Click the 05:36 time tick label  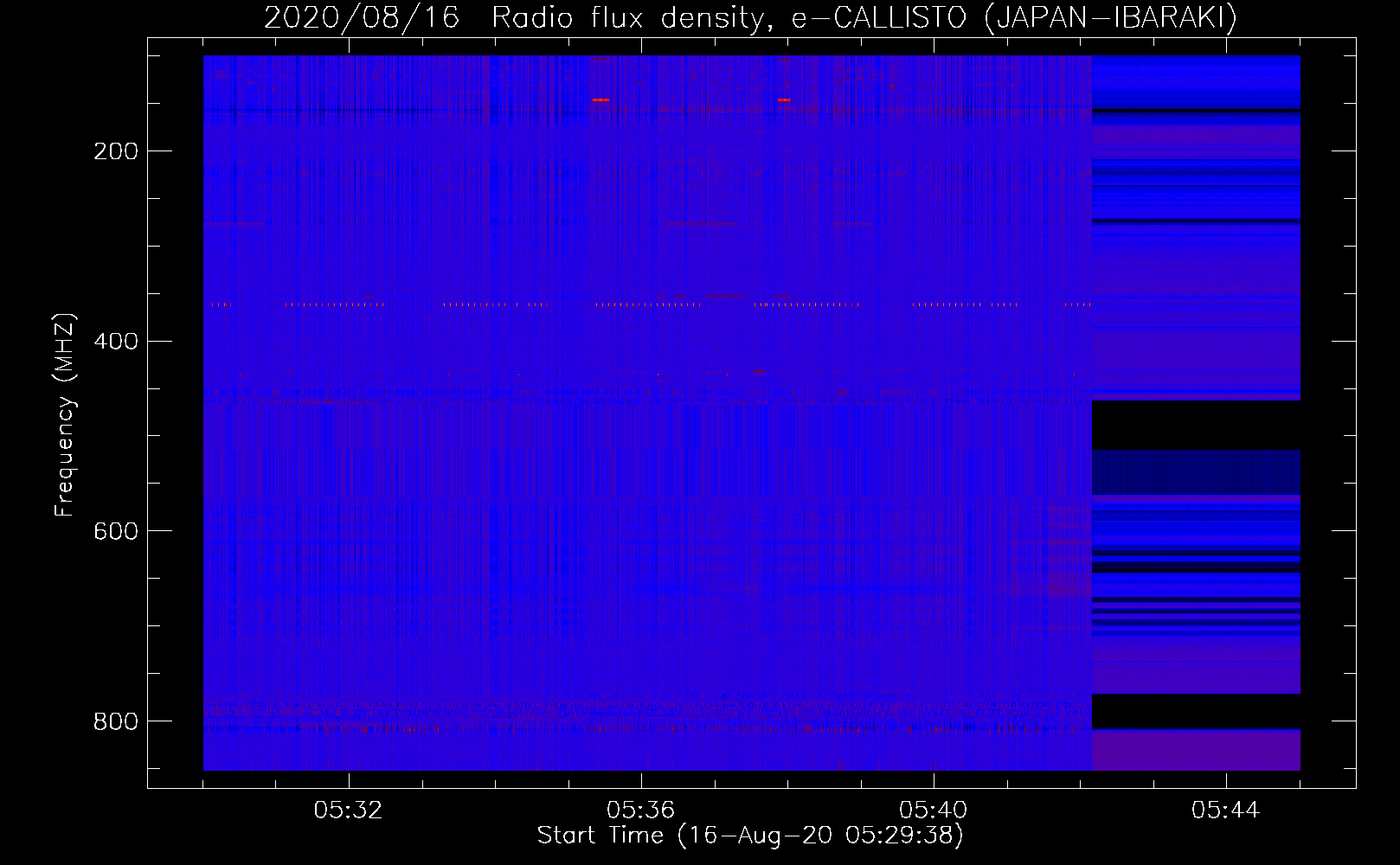[x=640, y=811]
